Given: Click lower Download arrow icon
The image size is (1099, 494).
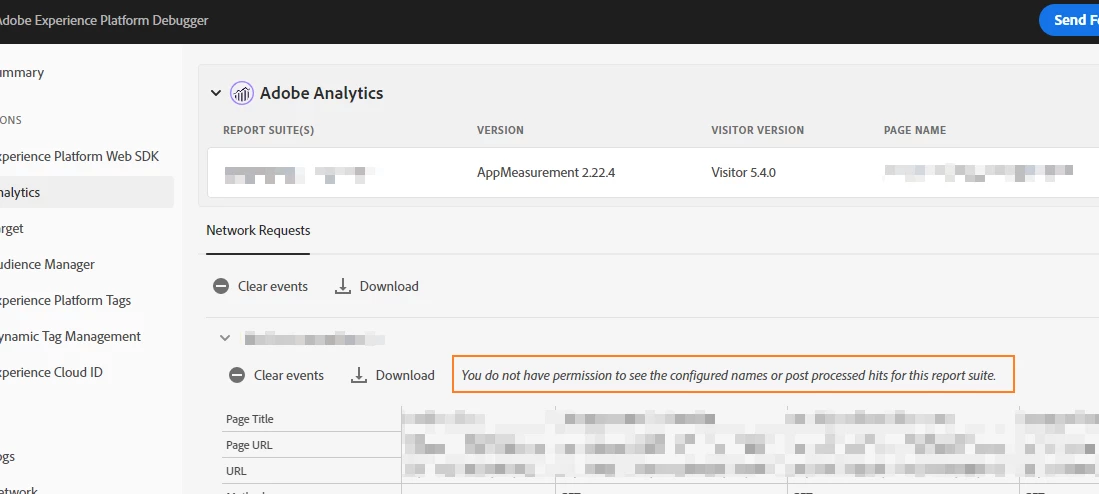Looking at the screenshot, I should [359, 375].
